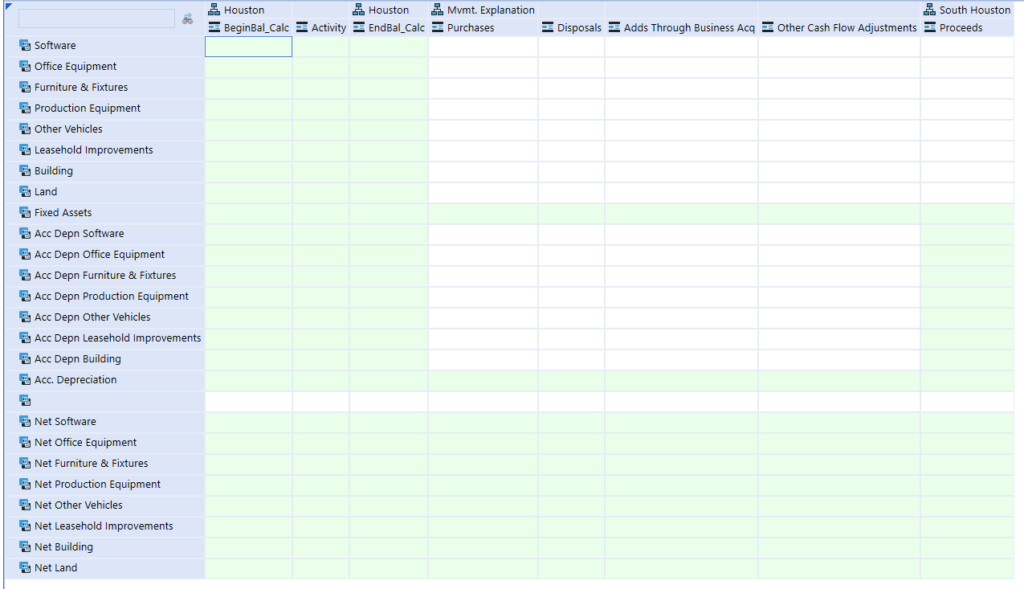This screenshot has height=589, width=1024.
Task: Click the binoculars search icon
Action: click(x=187, y=19)
